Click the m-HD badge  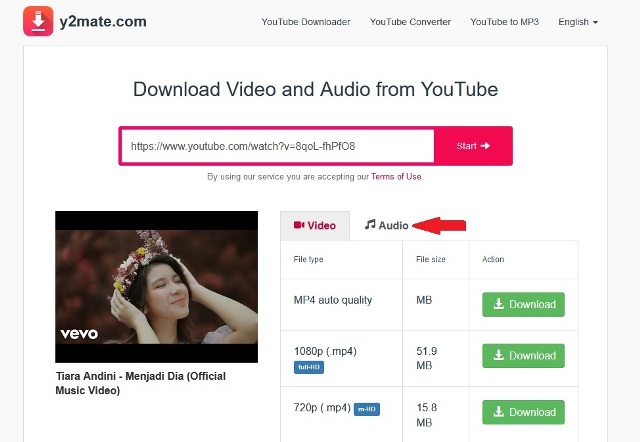click(367, 409)
